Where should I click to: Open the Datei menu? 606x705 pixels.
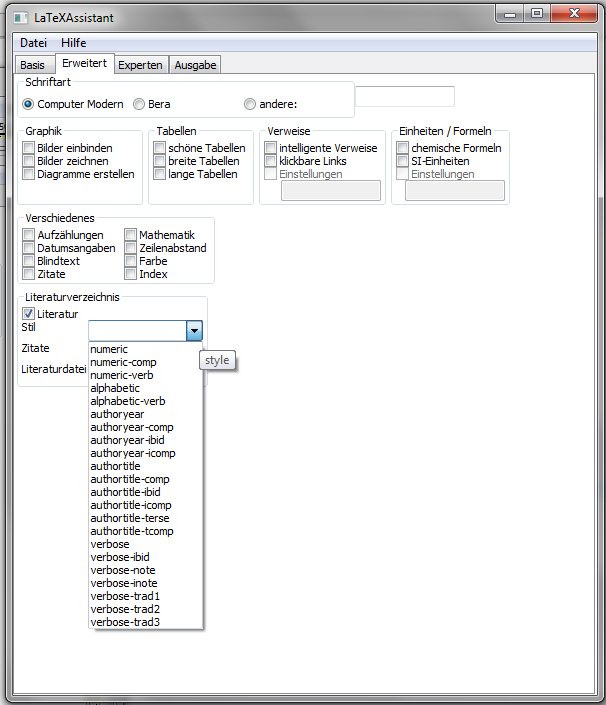pos(33,43)
